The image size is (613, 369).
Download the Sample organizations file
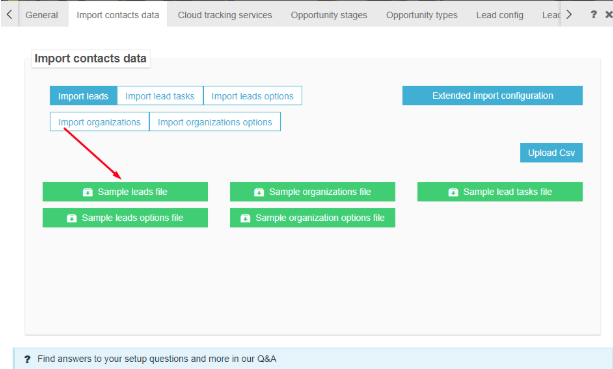click(312, 192)
